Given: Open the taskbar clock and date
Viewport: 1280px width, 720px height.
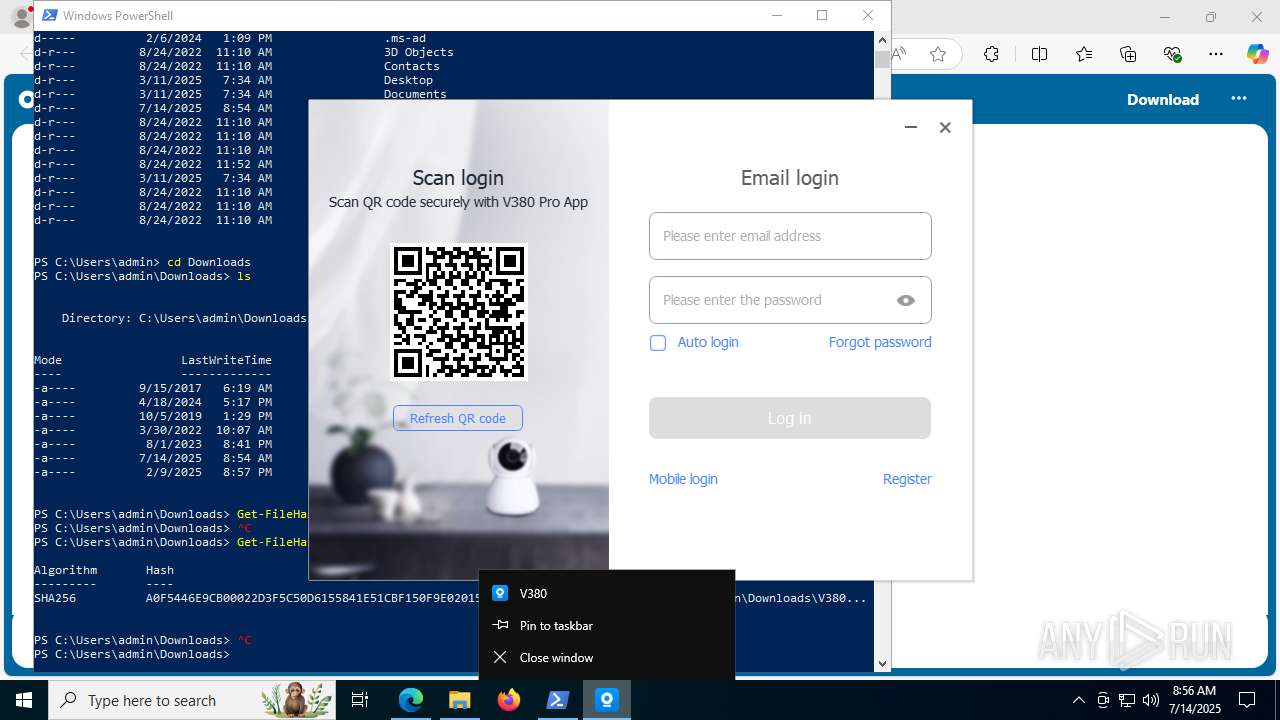Looking at the screenshot, I should click(1194, 700).
